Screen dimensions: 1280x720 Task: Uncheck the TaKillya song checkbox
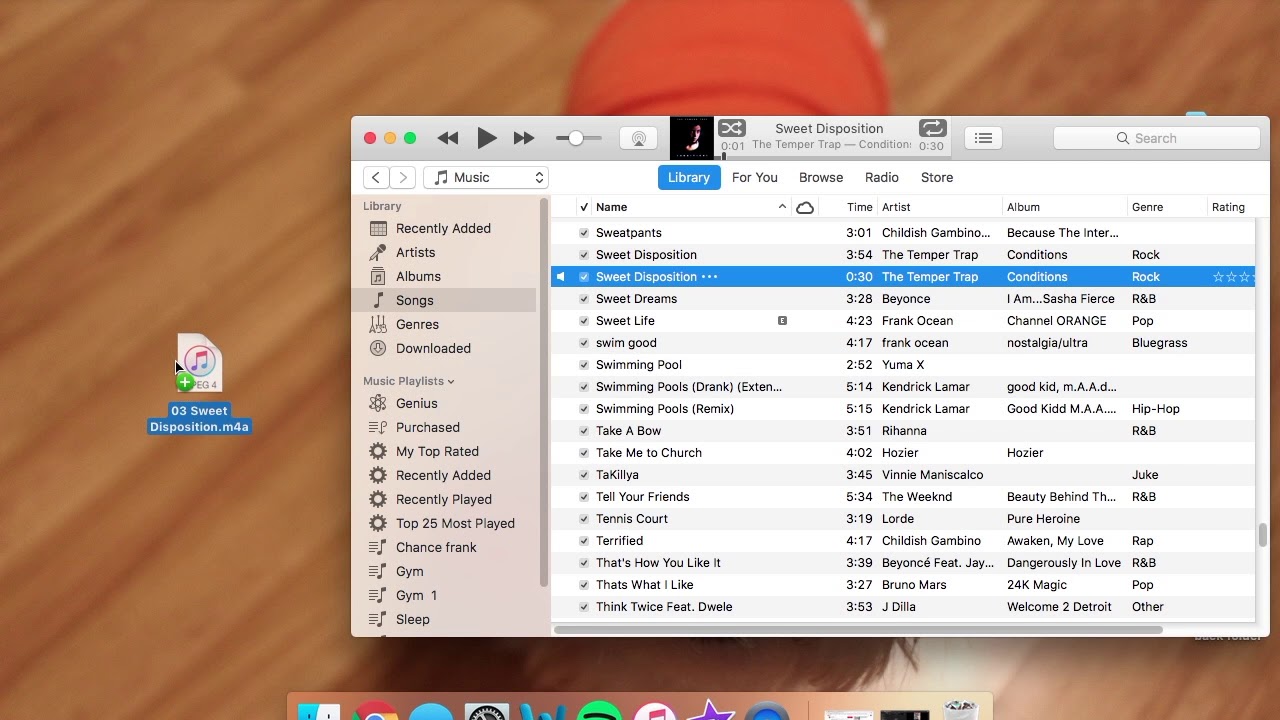584,475
